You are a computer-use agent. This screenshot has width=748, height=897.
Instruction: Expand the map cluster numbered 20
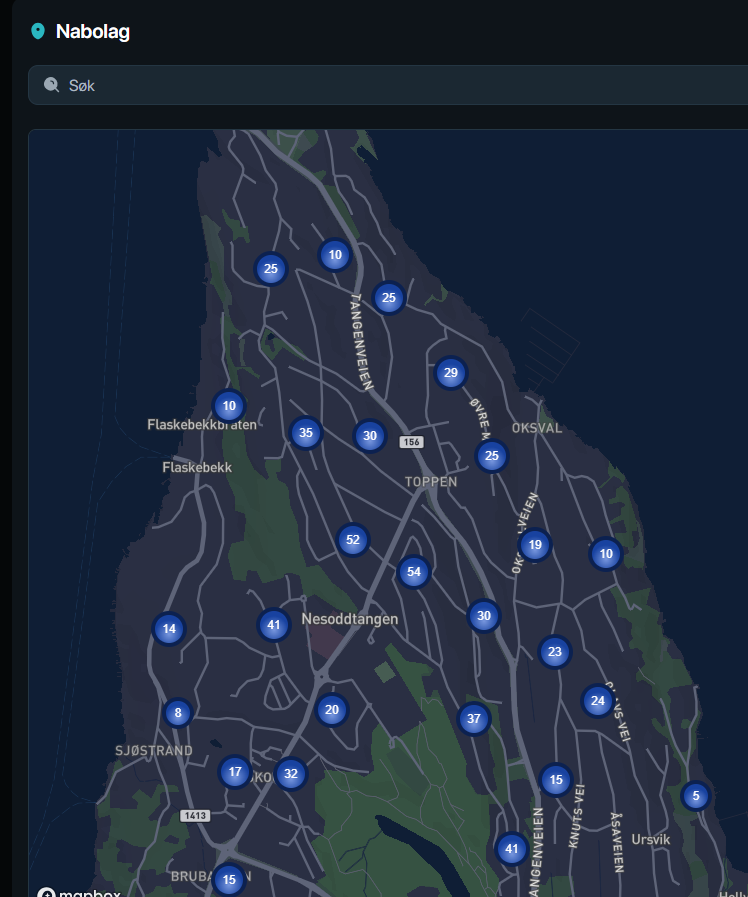pos(332,710)
